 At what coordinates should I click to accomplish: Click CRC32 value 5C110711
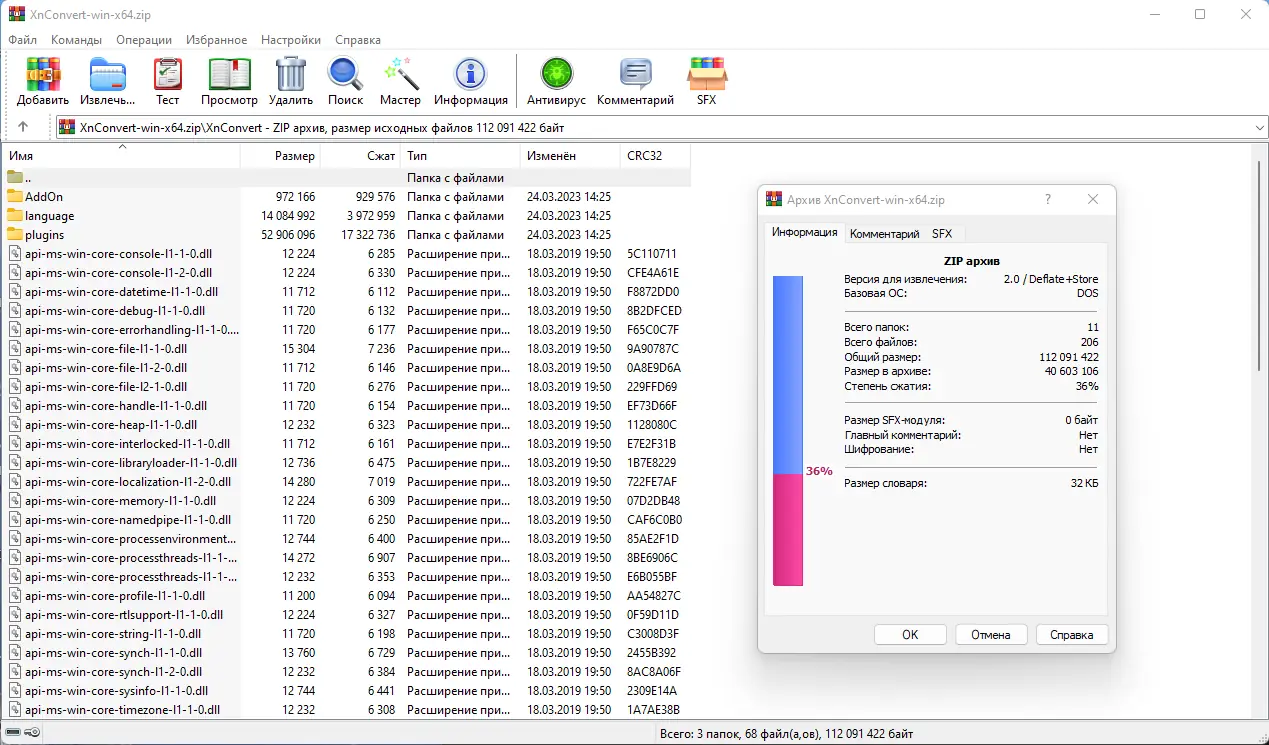(x=652, y=254)
